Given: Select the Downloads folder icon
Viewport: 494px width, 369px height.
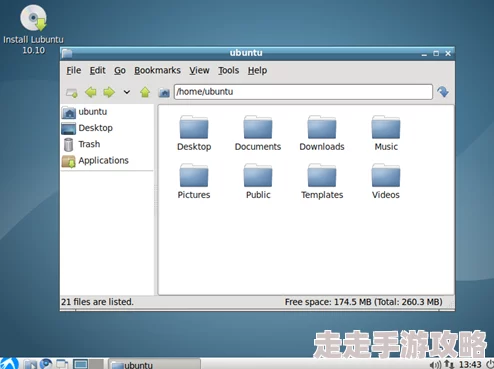Looking at the screenshot, I should 322,133.
